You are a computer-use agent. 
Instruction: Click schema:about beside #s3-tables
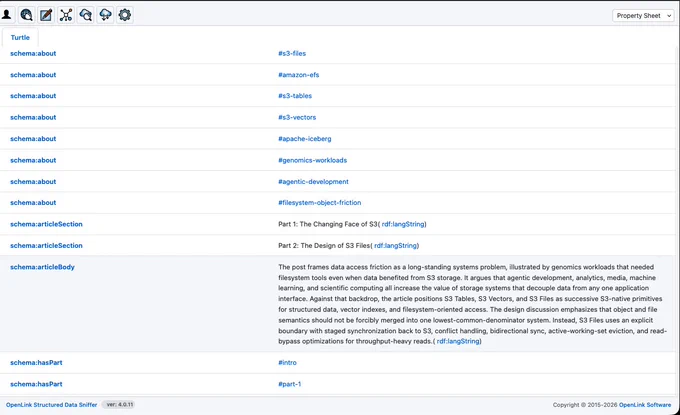pos(33,96)
